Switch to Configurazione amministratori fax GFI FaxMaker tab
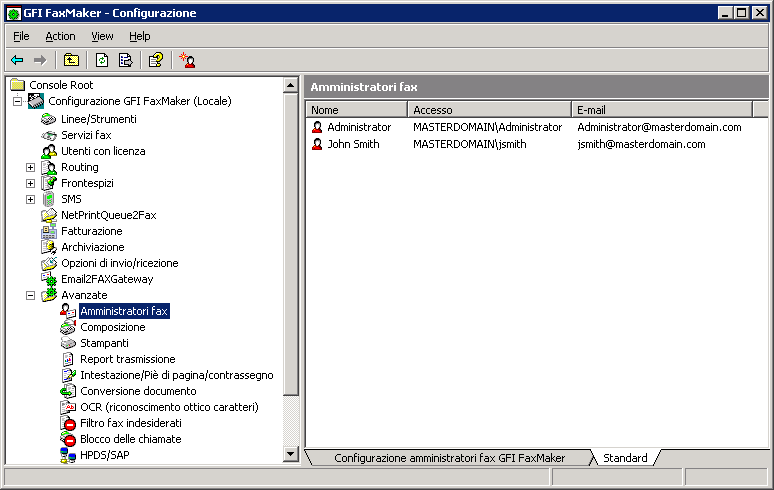 click(449, 458)
